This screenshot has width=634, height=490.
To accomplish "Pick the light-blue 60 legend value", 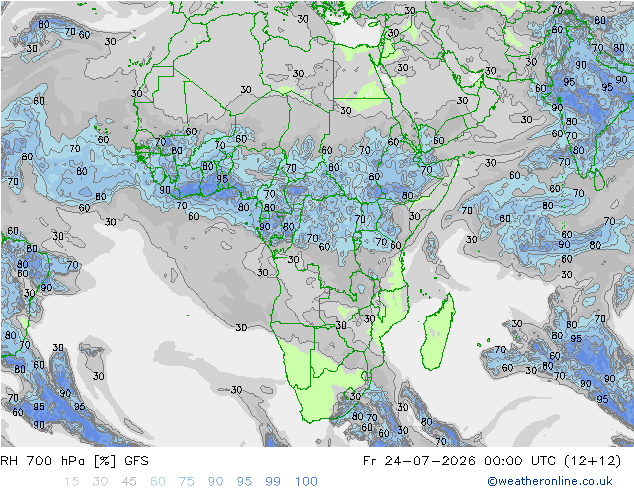I will coord(158,481).
